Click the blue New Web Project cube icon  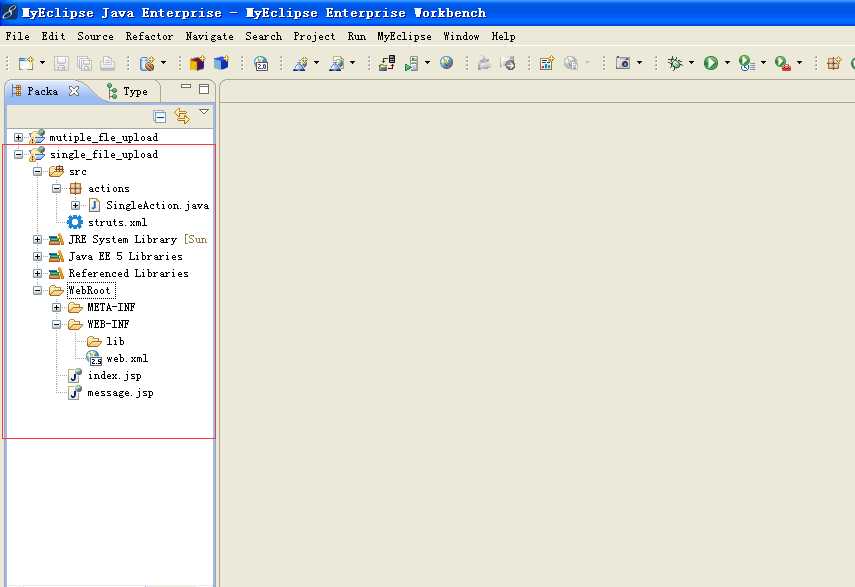tap(221, 63)
